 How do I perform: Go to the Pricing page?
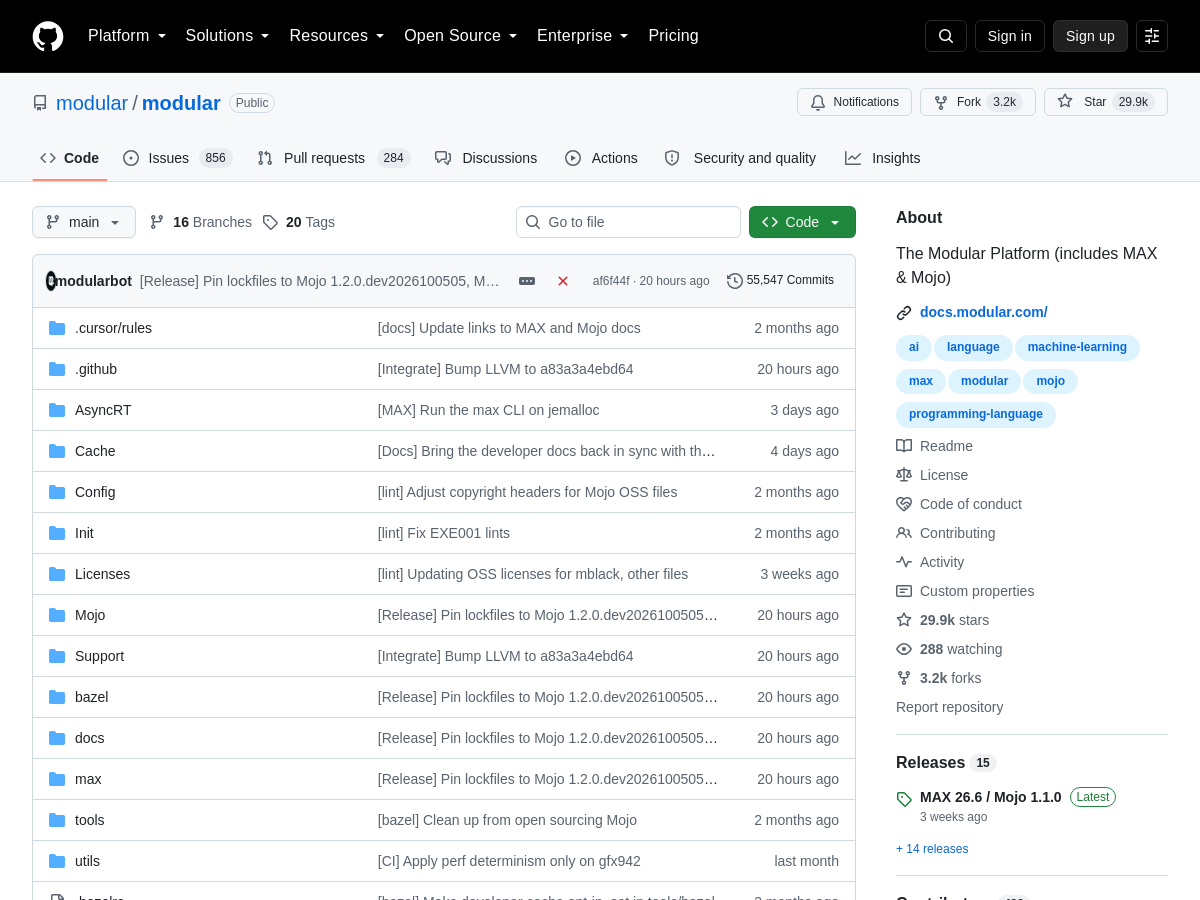coord(673,36)
